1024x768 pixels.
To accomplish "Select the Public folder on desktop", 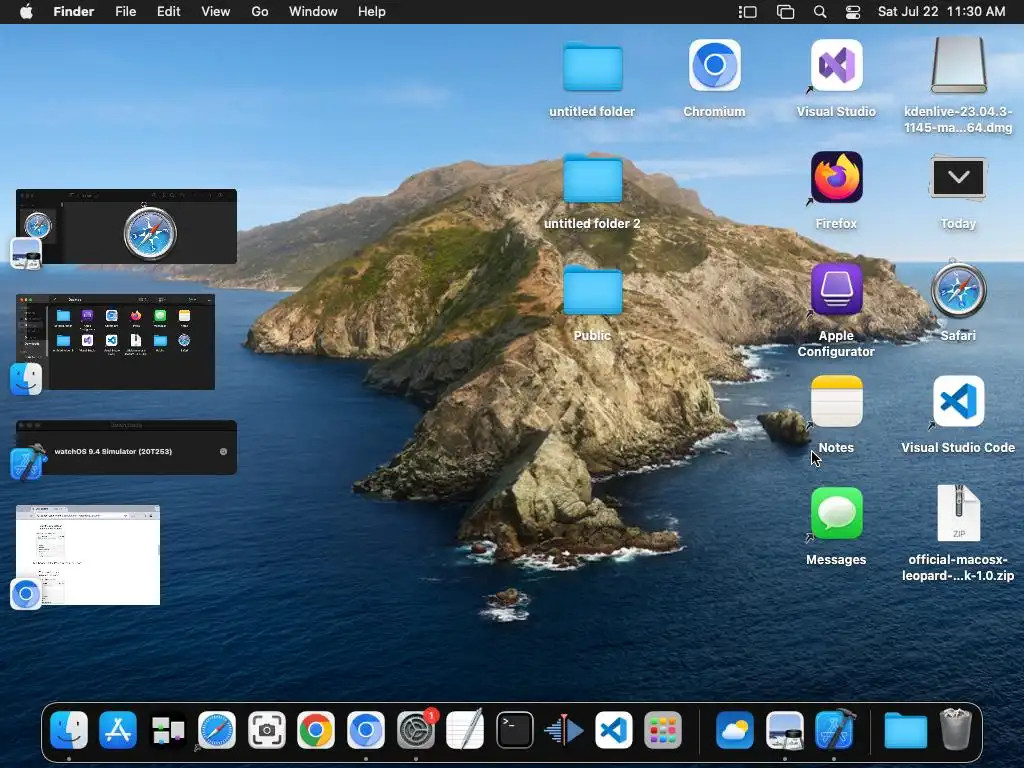I will tap(592, 303).
